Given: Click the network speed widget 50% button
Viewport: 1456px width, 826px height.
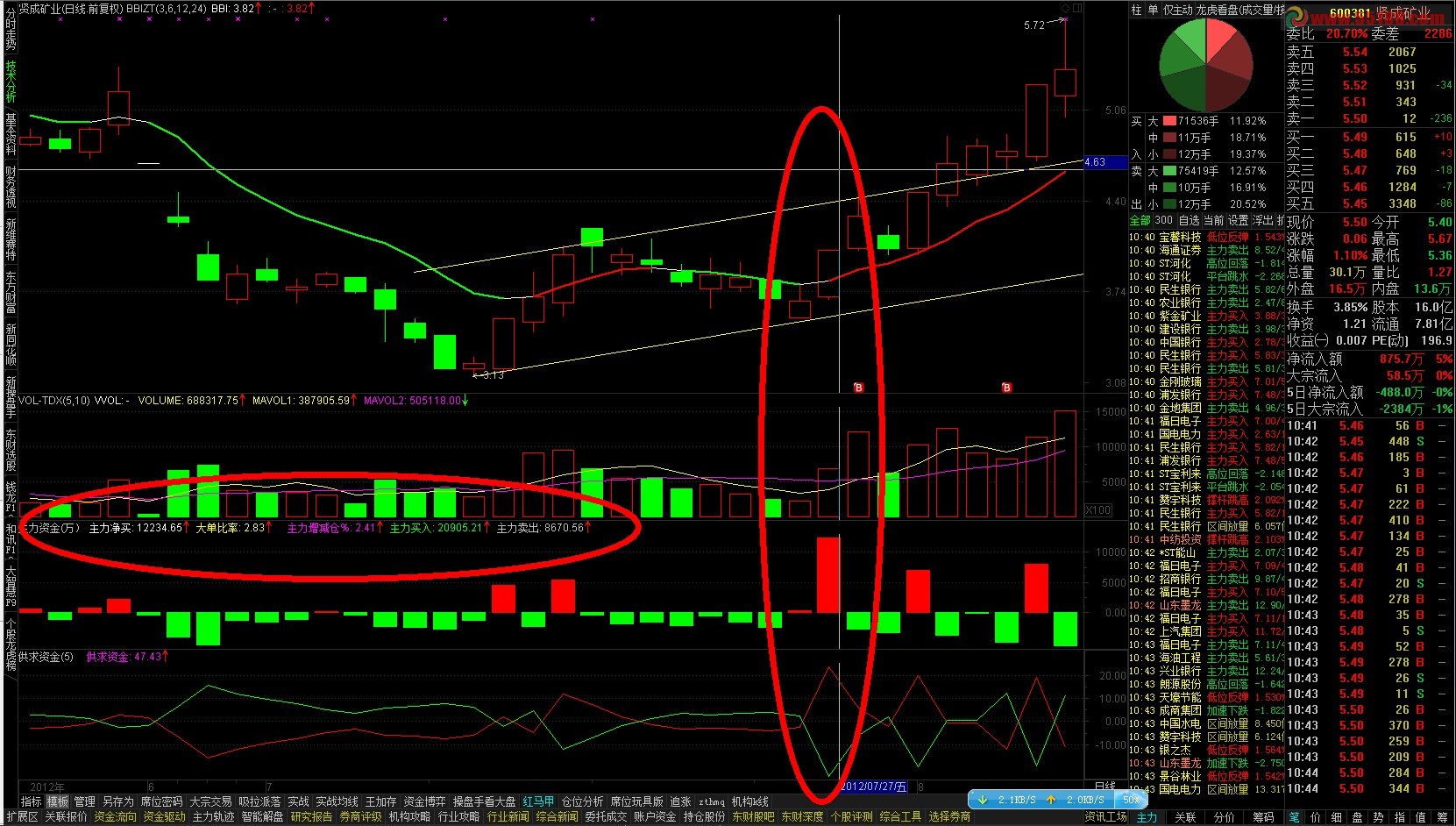Looking at the screenshot, I should click(x=1131, y=800).
